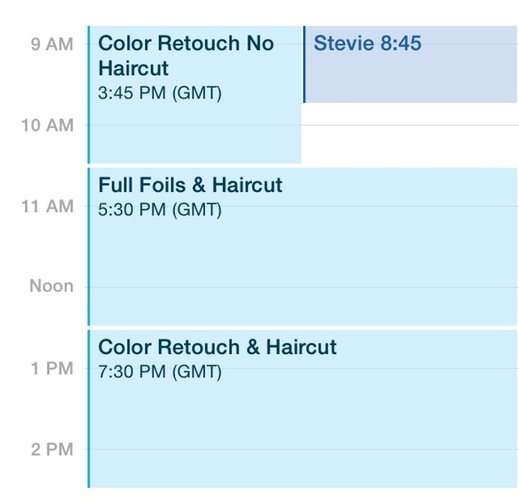Viewport: 519px width, 500px height.
Task: Click the empty 10 AM slot beside Color Retouch
Action: (x=410, y=135)
